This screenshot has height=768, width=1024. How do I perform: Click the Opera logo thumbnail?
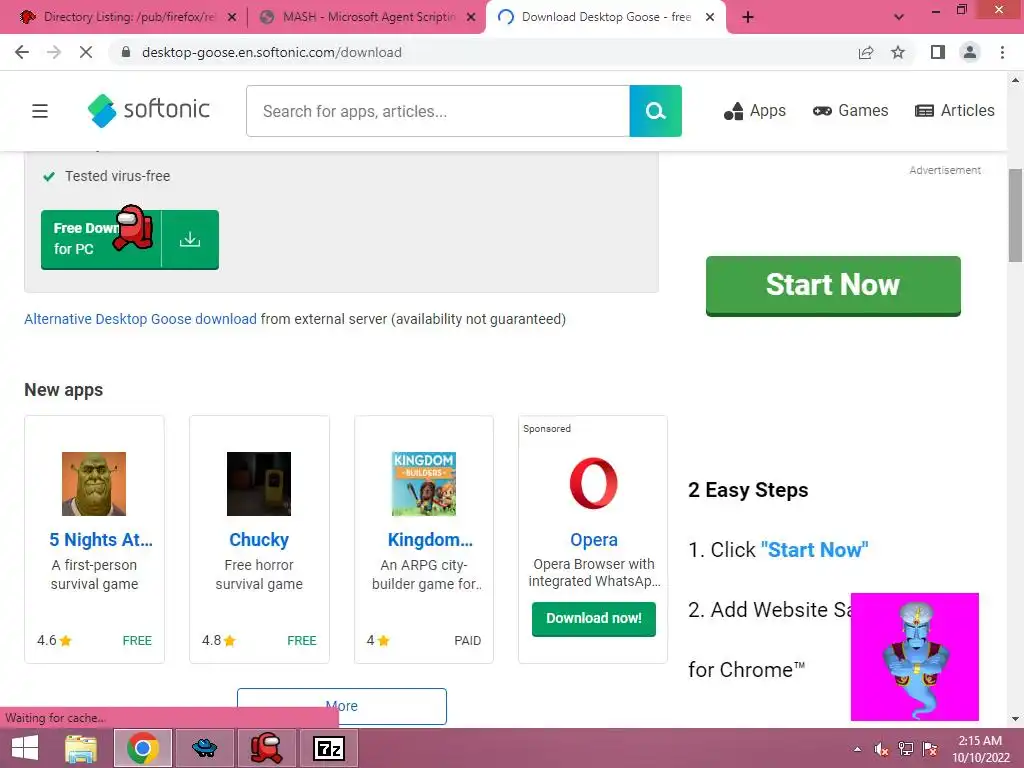pos(594,483)
